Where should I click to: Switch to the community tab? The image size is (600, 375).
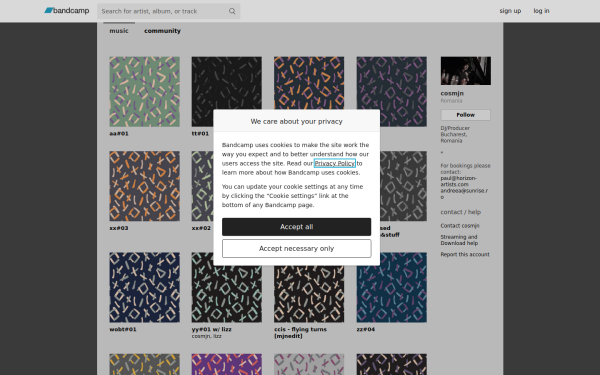(x=162, y=31)
